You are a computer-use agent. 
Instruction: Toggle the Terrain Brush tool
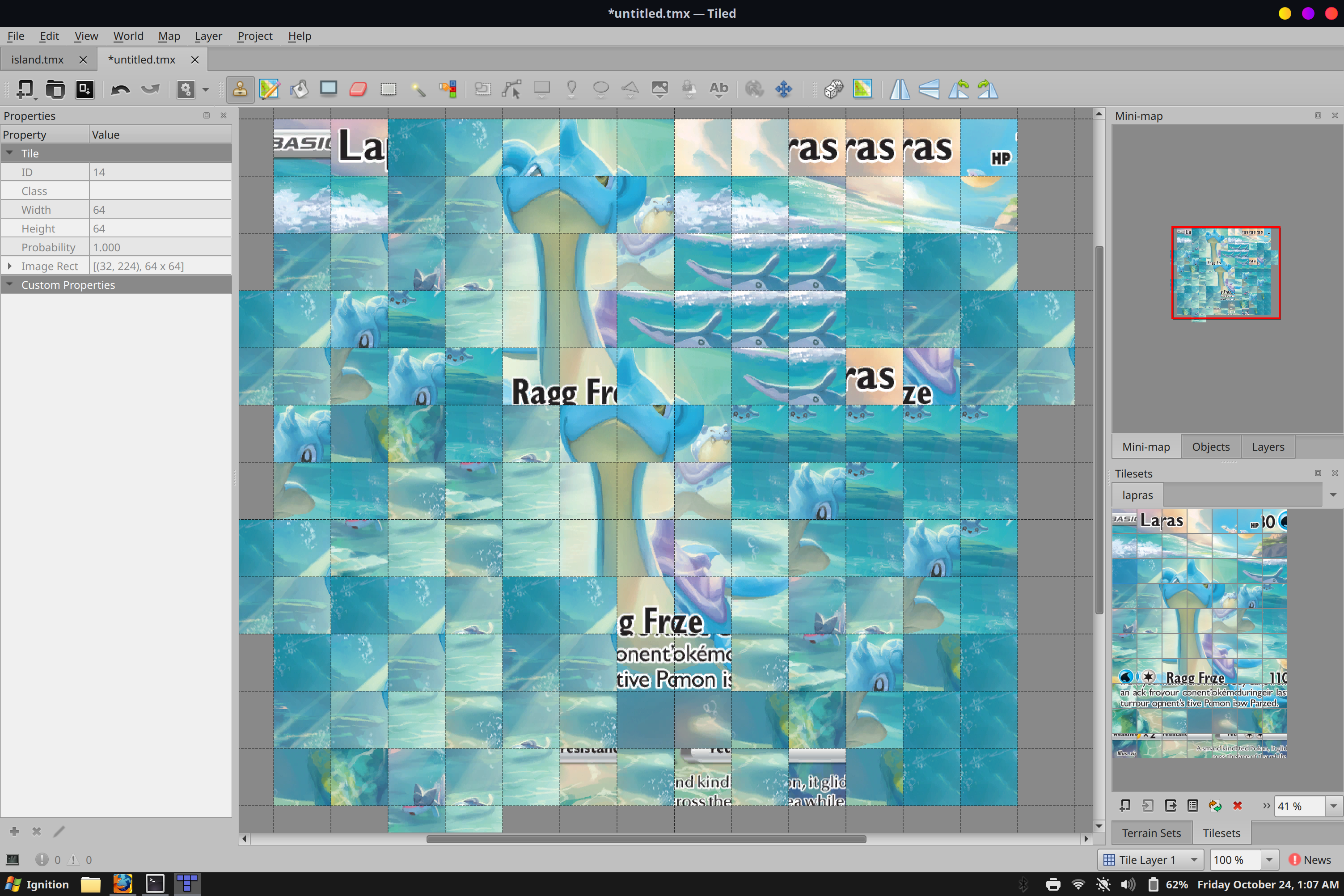coord(269,89)
